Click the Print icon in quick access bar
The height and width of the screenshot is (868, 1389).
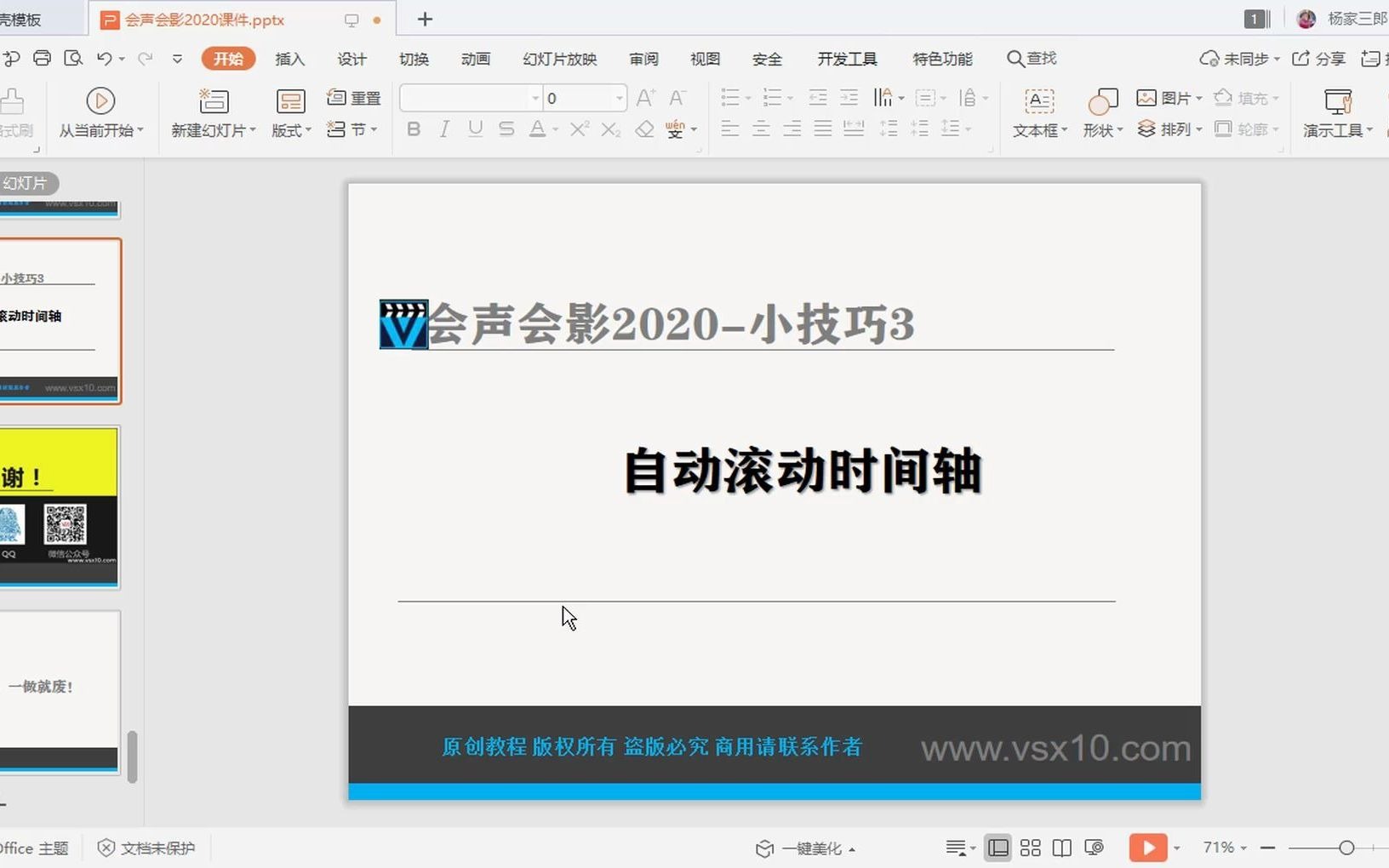click(x=42, y=58)
